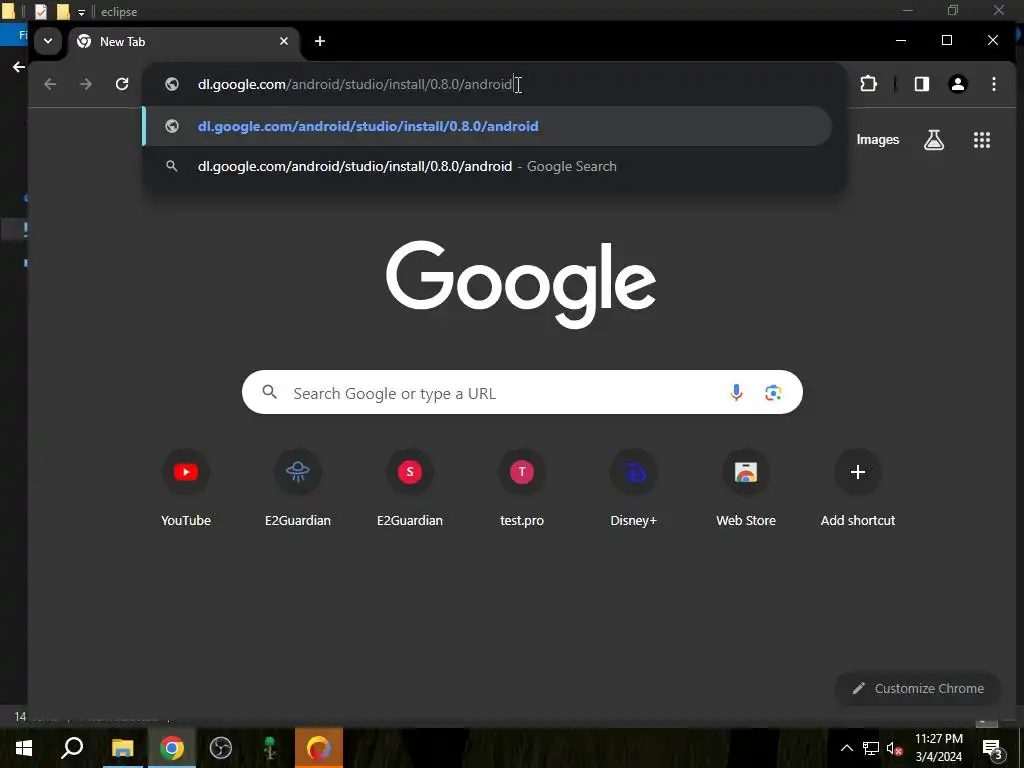Click the Chrome taskbar icon
Viewport: 1024px width, 768px height.
[172, 748]
